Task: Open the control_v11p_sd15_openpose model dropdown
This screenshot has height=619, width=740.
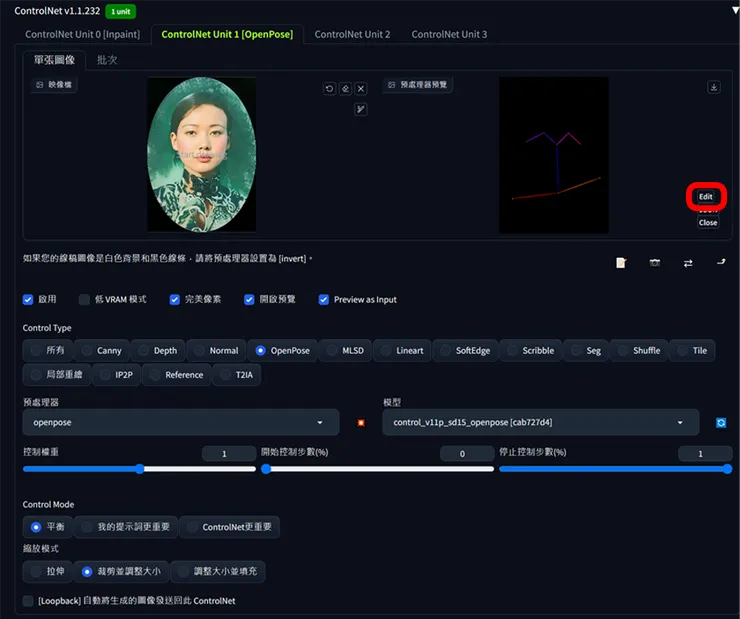Action: (x=540, y=422)
